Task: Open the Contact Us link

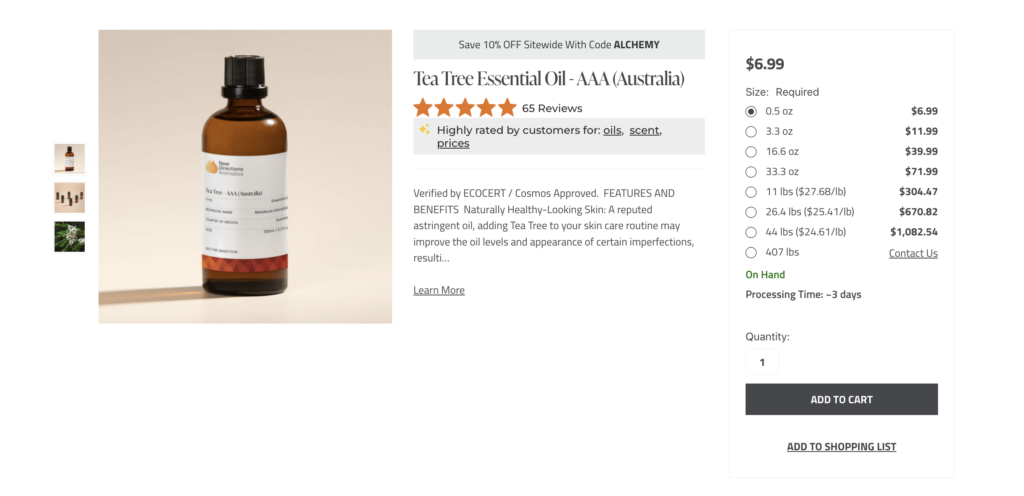Action: 913,254
